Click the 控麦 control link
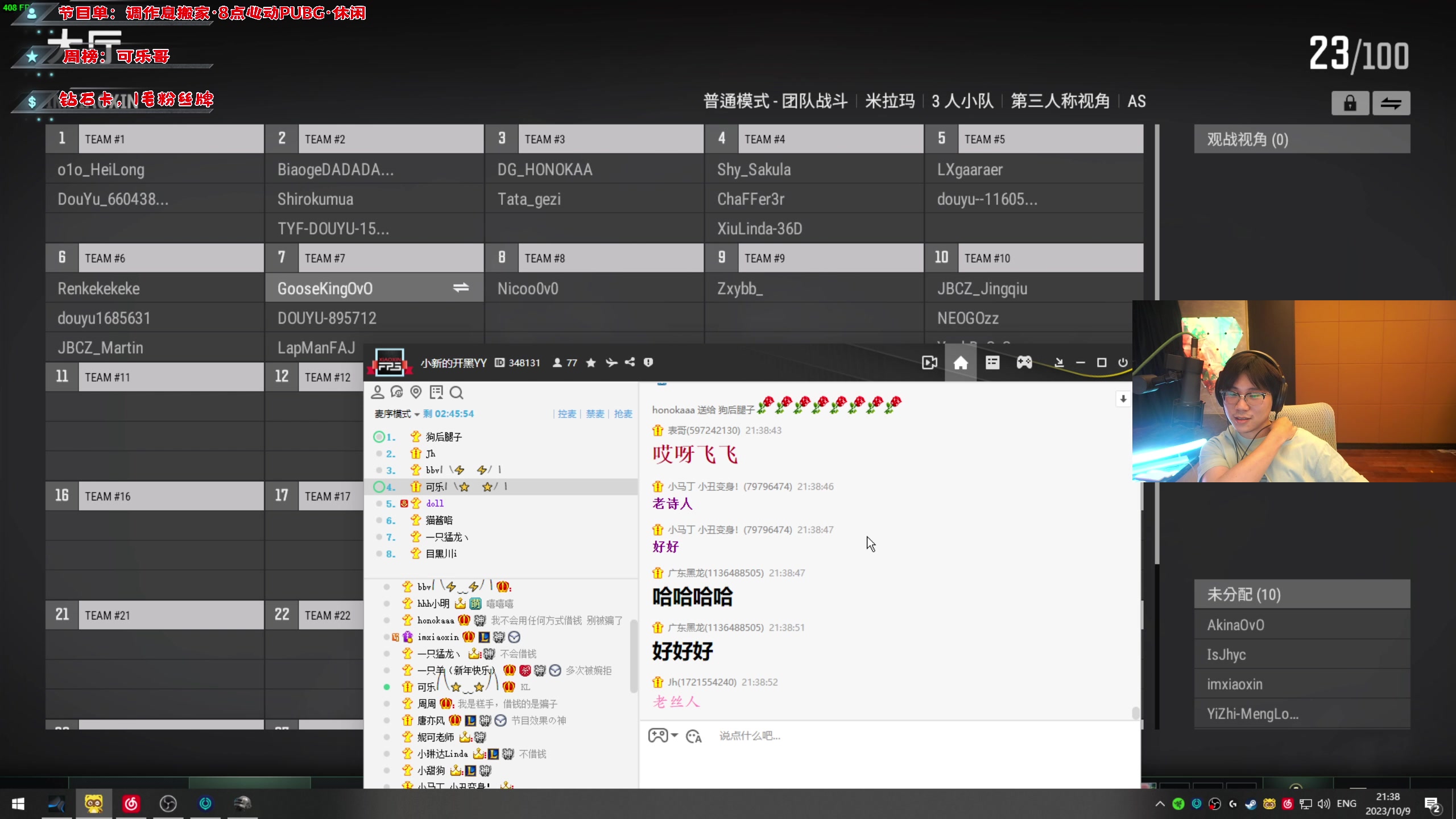Viewport: 1456px width, 819px height. pos(566,413)
